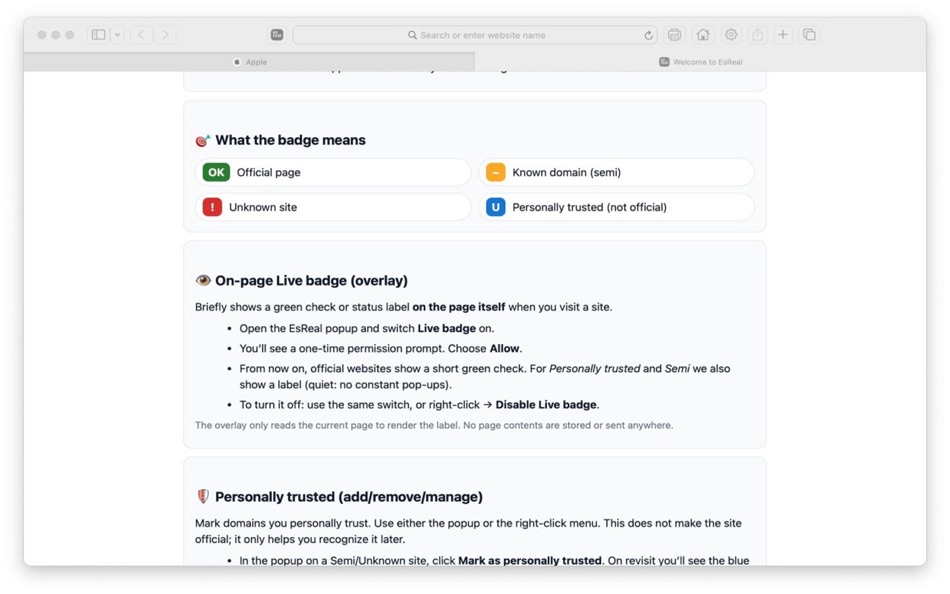Click the orange Known domain badge
Screen dimensions: 950x594
[x=495, y=172]
